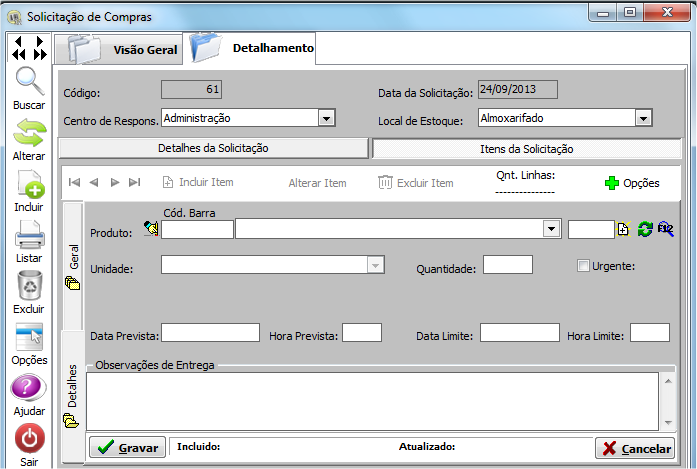Click the Listar printer icon
Viewport: 697px width, 469px height.
pos(28,237)
